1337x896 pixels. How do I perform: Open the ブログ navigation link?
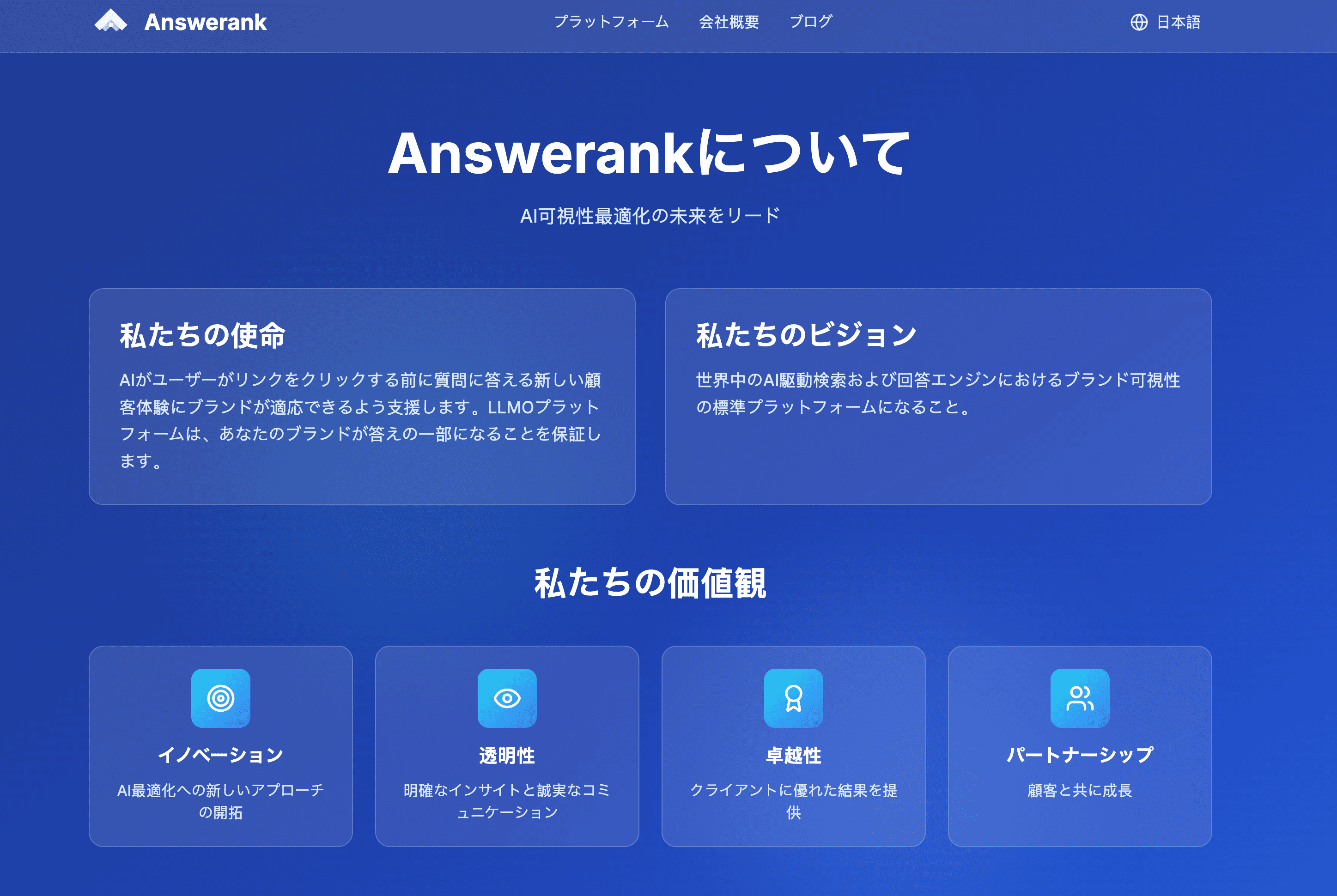point(810,22)
